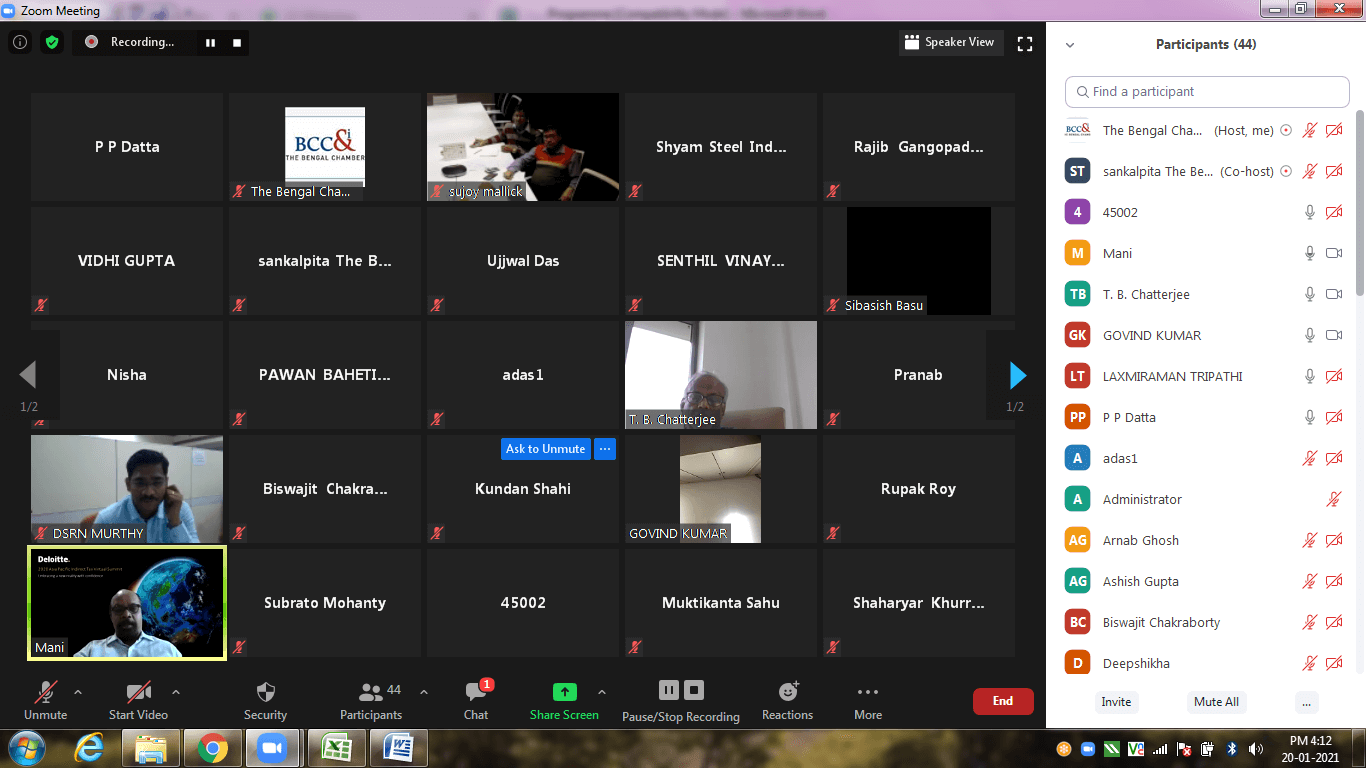Open Word from taskbar
Viewport: 1366px width, 768px height.
point(398,748)
